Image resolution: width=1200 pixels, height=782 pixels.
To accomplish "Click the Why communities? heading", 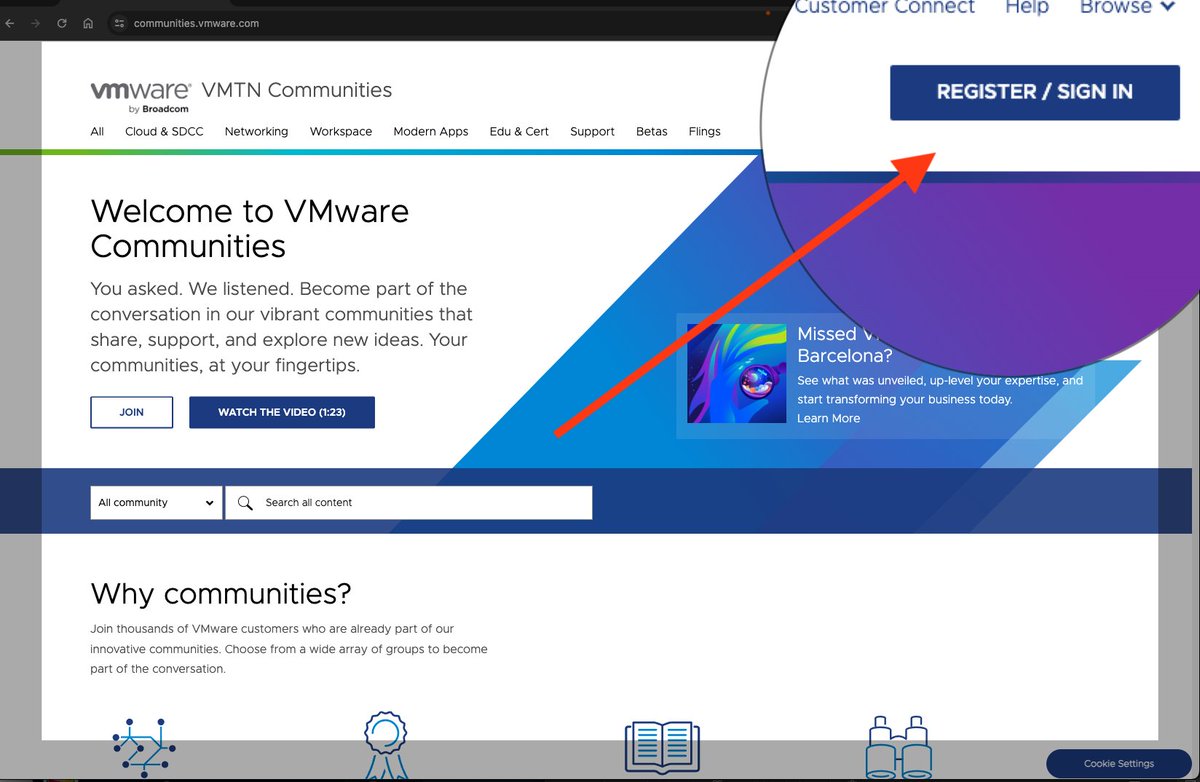I will pyautogui.click(x=221, y=593).
